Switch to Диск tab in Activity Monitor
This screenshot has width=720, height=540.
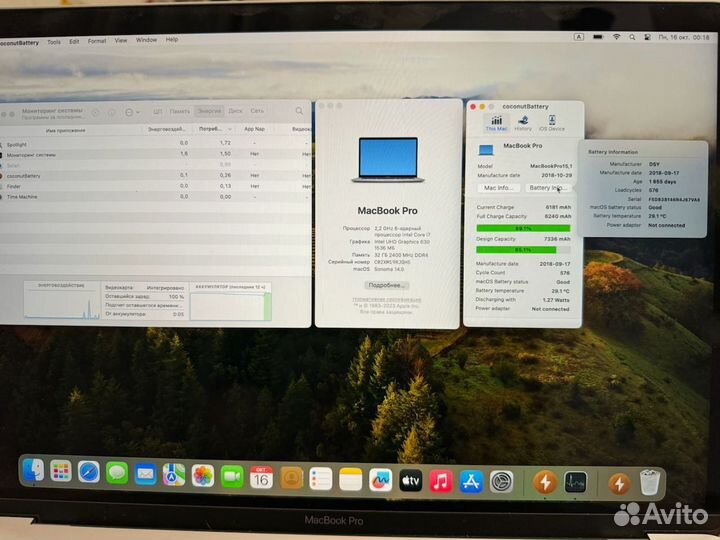pos(235,111)
